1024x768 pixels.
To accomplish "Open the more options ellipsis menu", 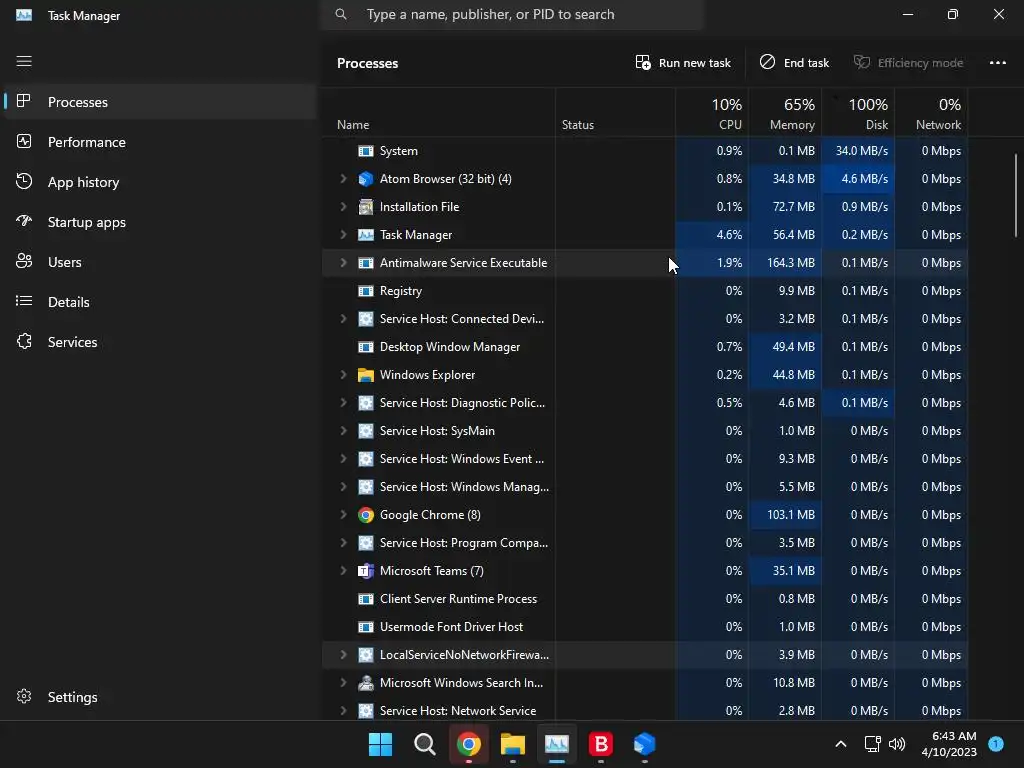I will coord(997,63).
